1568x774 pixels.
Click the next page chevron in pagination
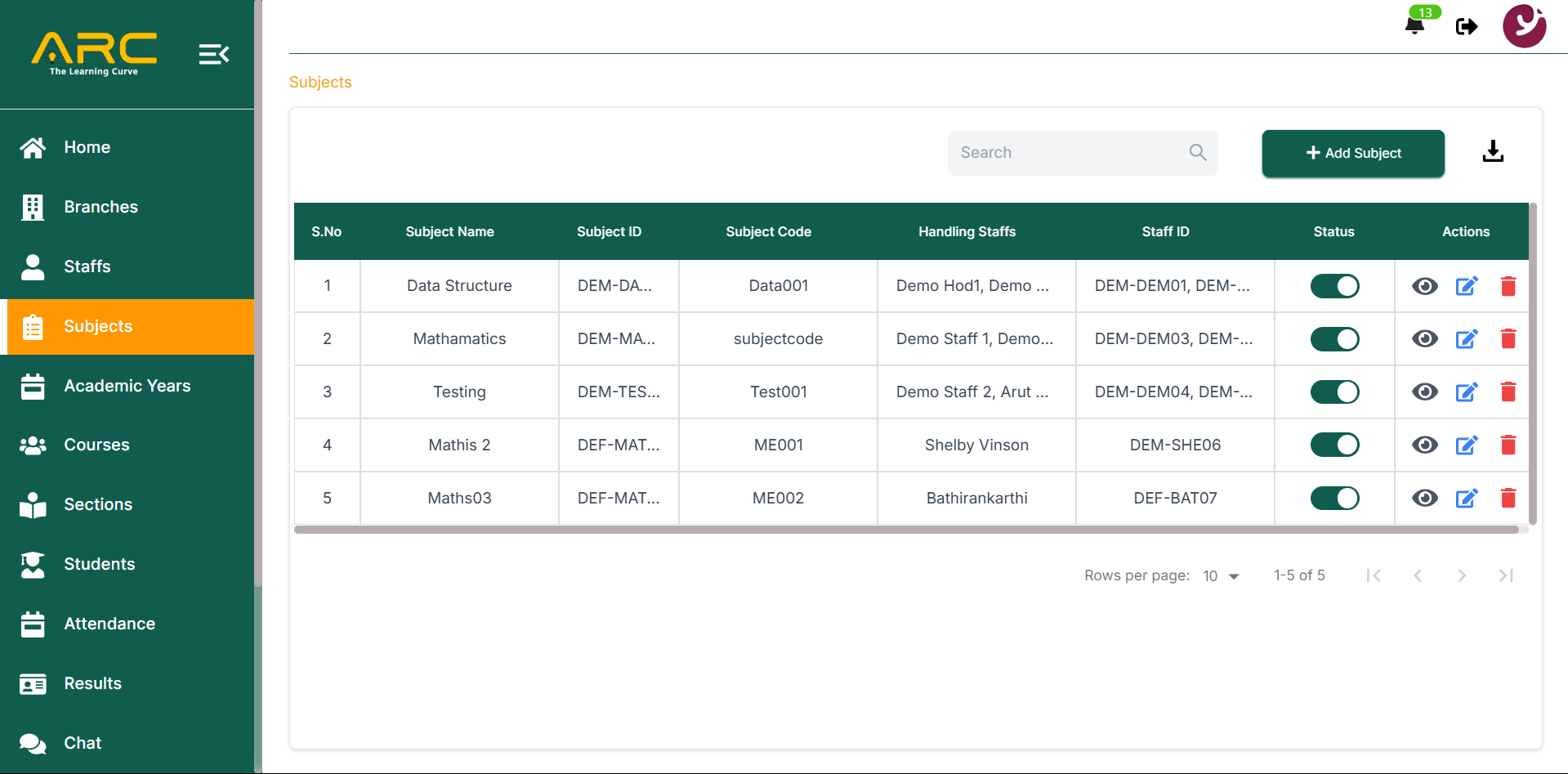1462,575
